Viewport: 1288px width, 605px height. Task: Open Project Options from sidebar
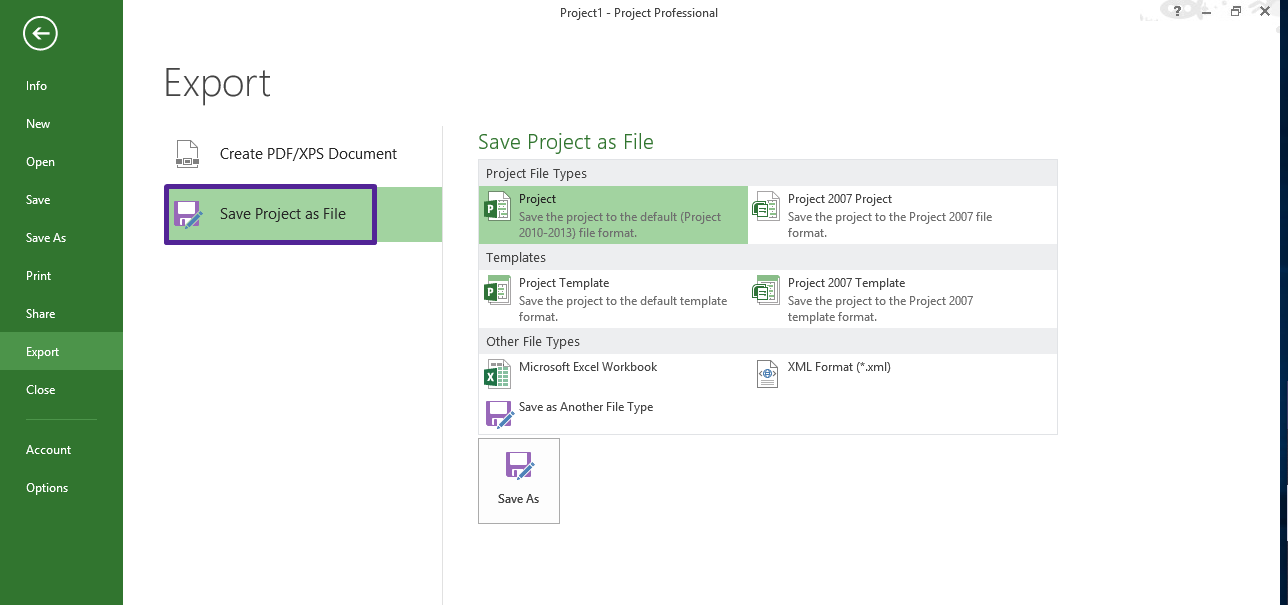tap(47, 488)
